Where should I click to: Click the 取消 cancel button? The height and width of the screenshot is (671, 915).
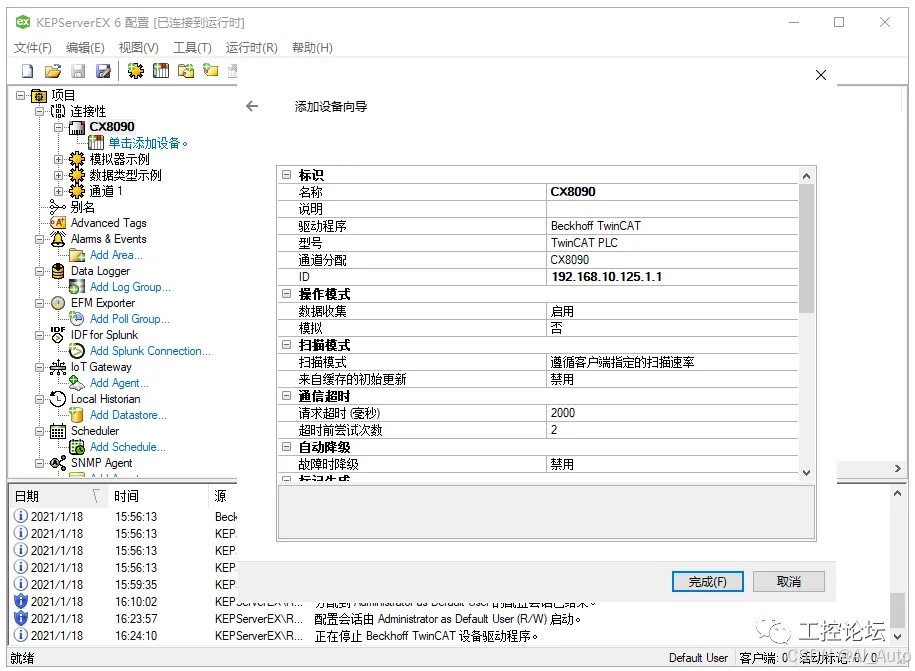[x=788, y=582]
